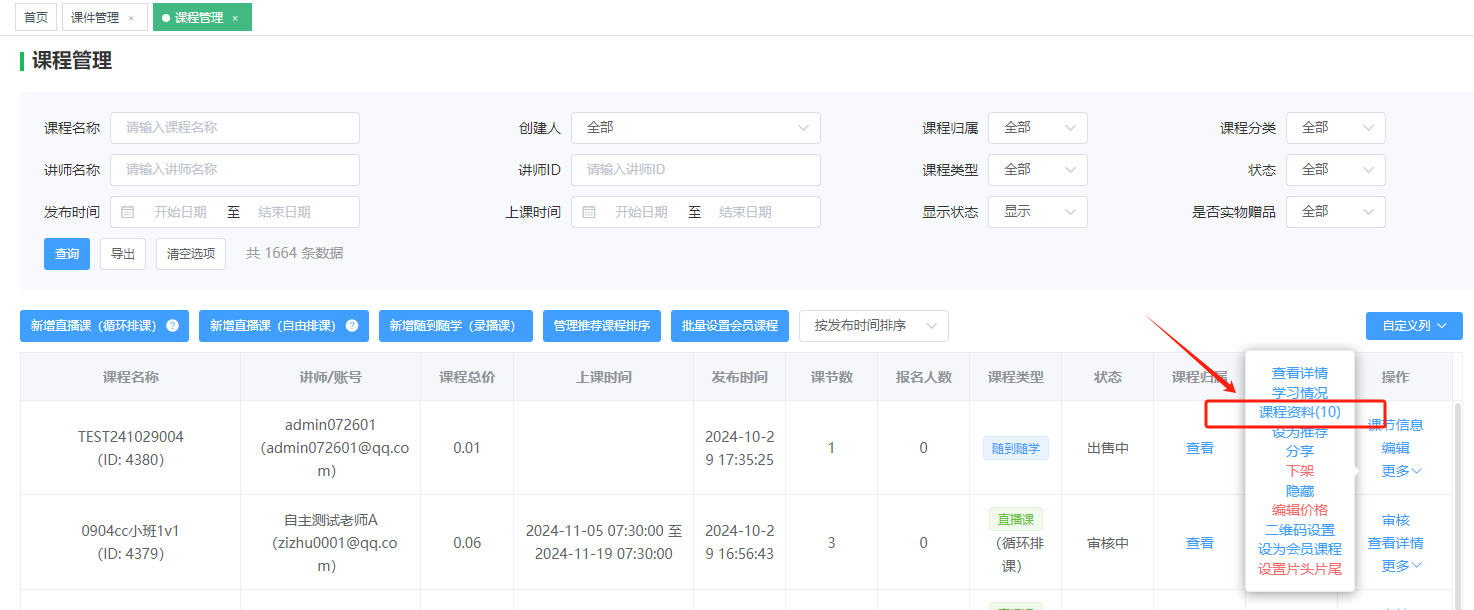
Task: Switch to the 首页 tab
Action: click(x=36, y=18)
